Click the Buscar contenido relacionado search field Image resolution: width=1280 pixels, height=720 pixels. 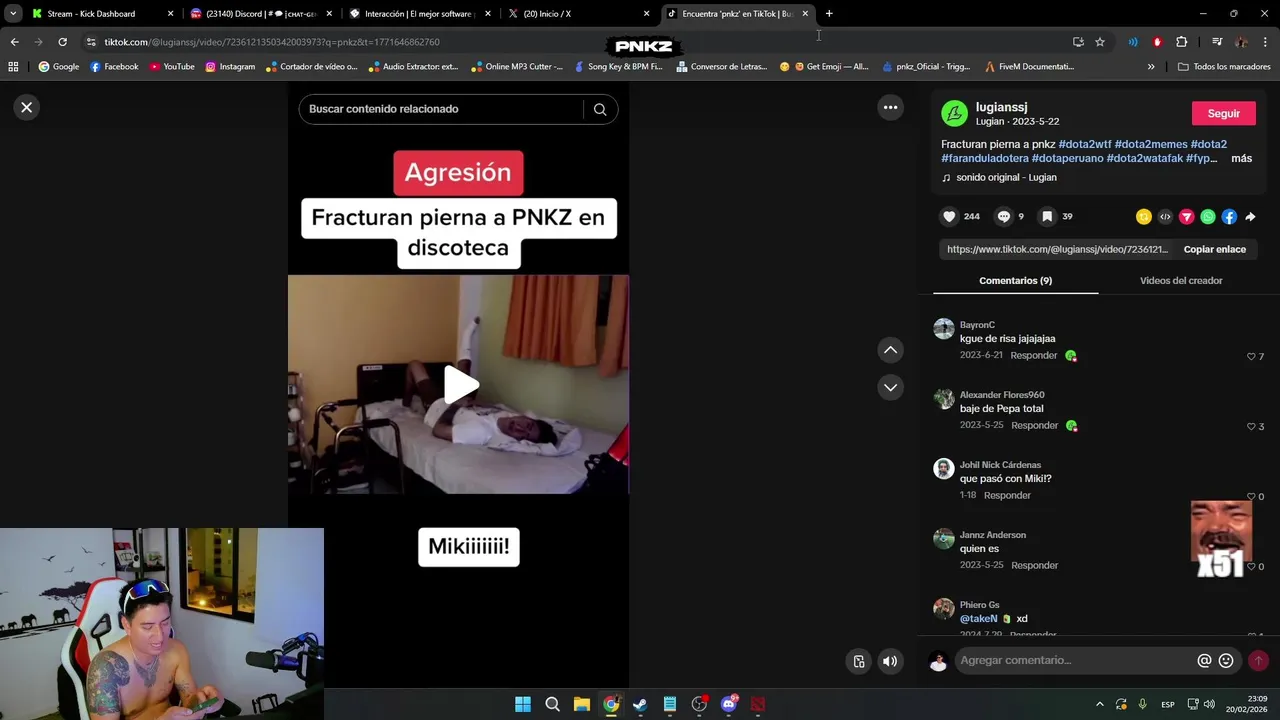coord(441,109)
